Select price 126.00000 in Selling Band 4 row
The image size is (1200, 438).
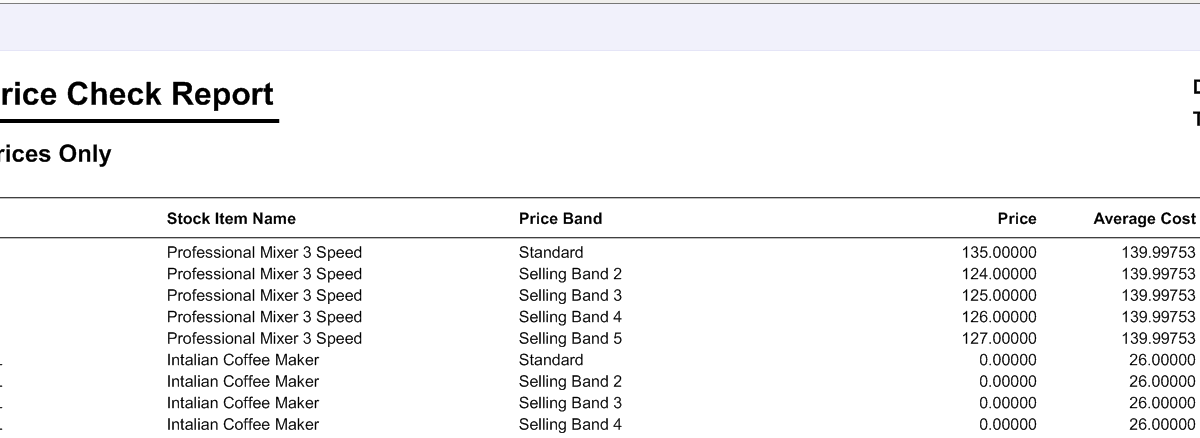[999, 317]
